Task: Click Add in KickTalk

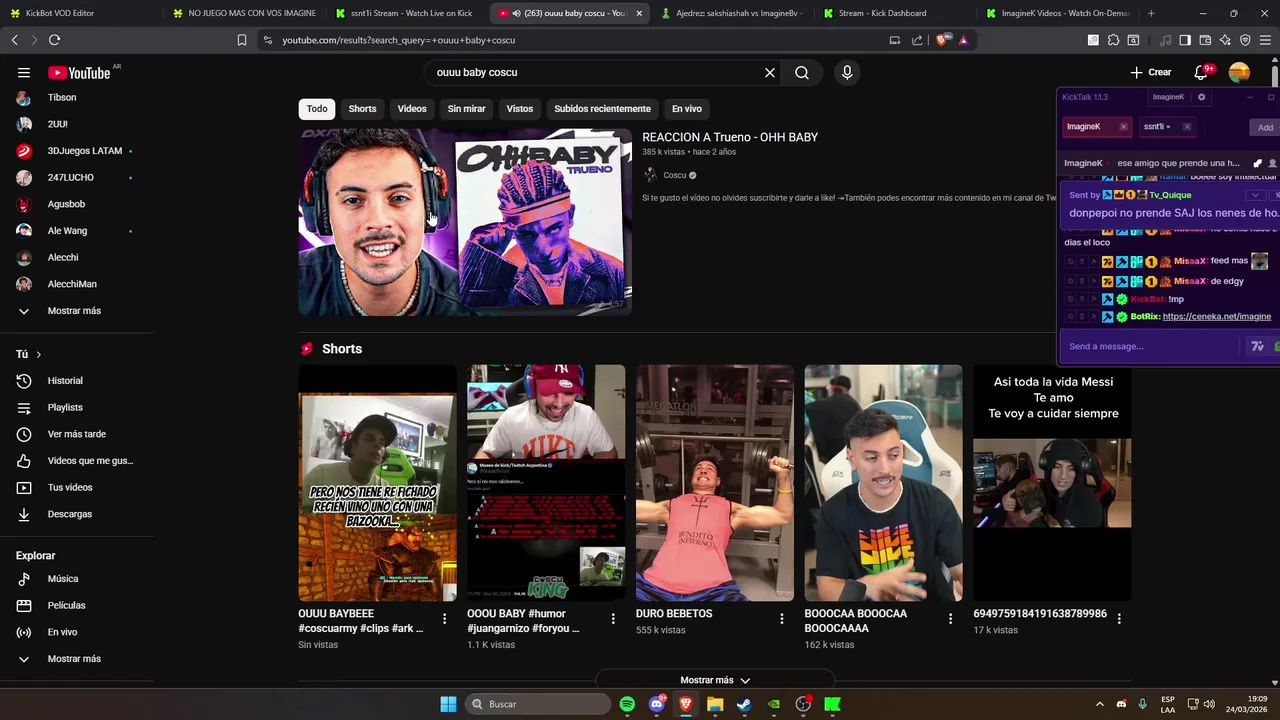Action: 1265,127
